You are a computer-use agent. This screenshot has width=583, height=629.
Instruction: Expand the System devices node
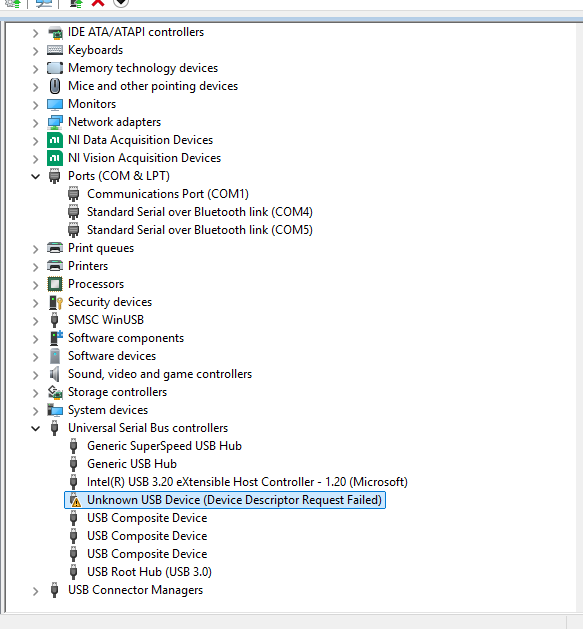[35, 411]
